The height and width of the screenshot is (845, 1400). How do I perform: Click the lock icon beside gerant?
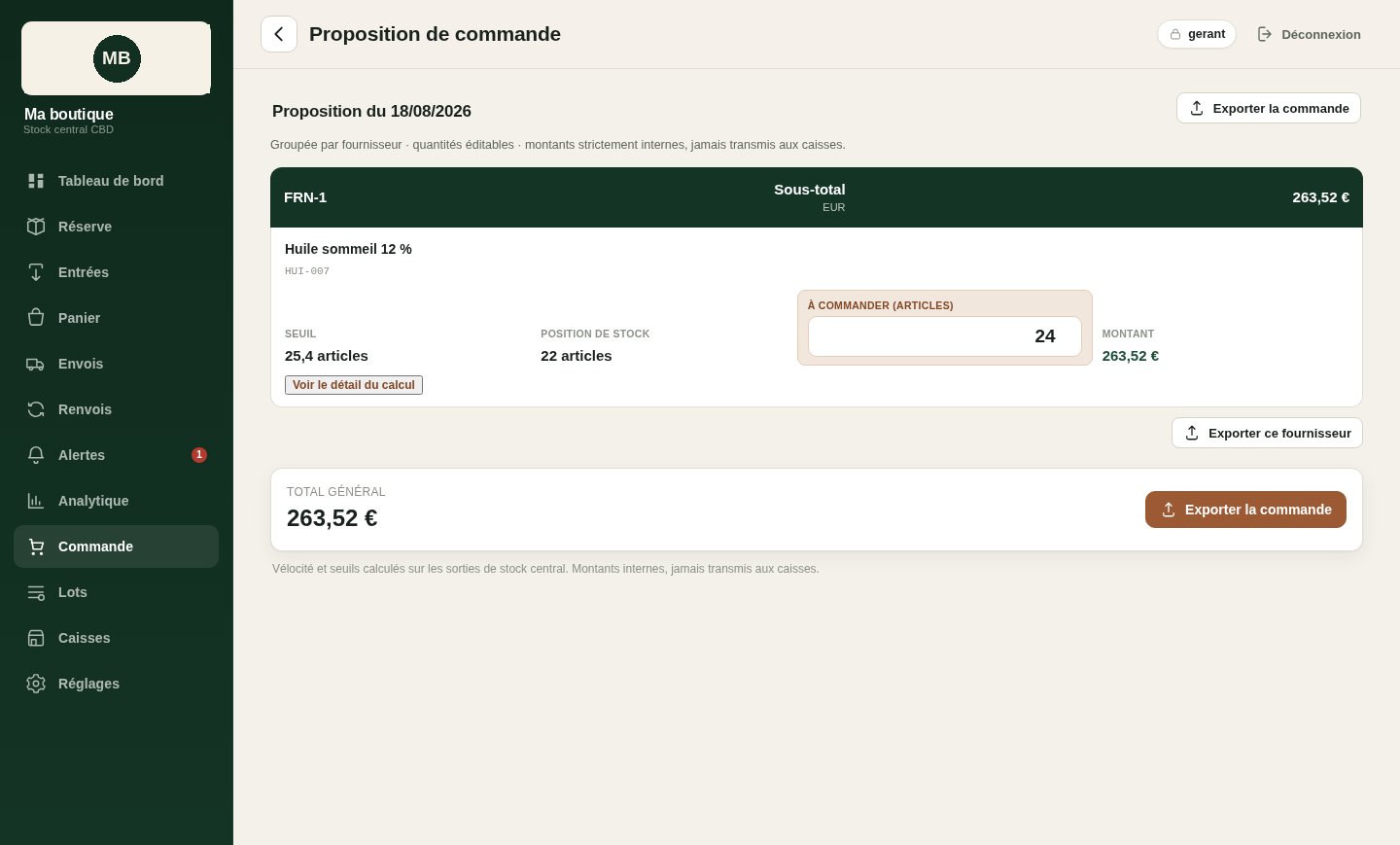(1175, 34)
